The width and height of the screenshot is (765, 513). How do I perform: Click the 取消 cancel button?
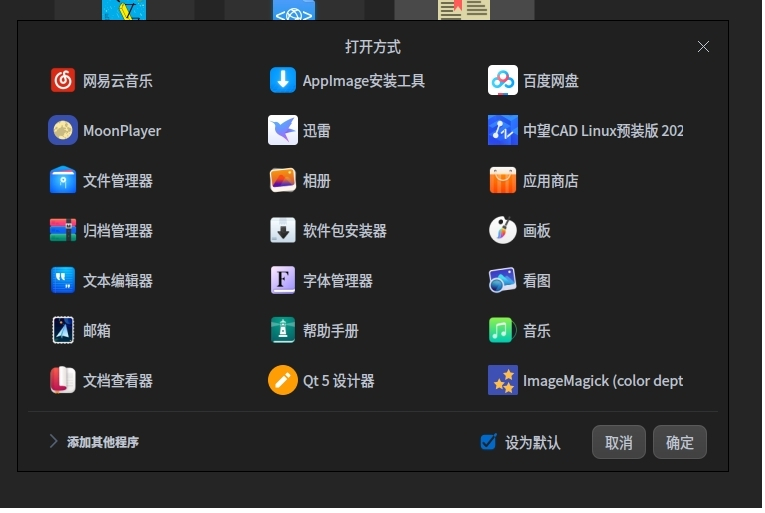click(x=619, y=443)
